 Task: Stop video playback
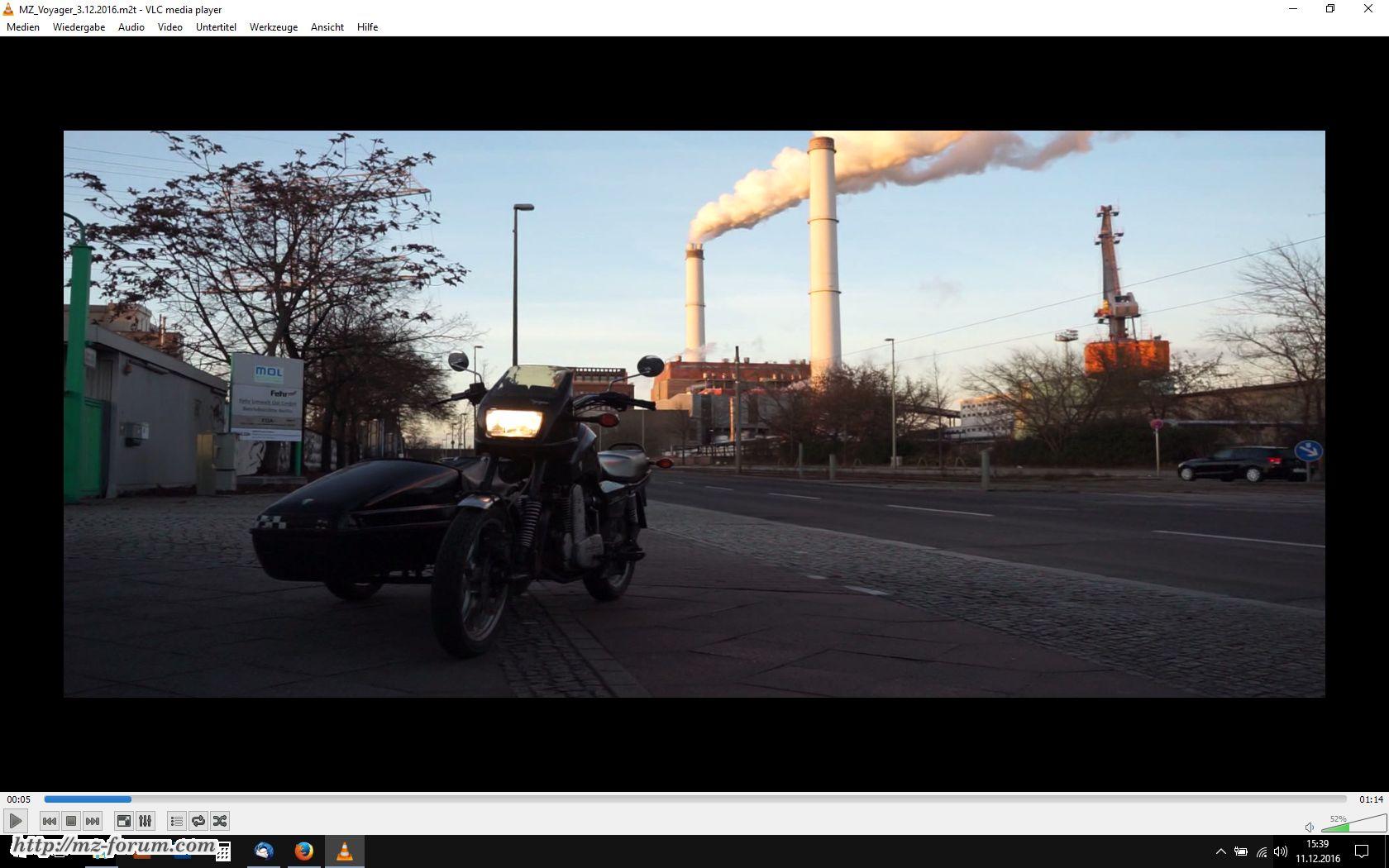[x=71, y=821]
